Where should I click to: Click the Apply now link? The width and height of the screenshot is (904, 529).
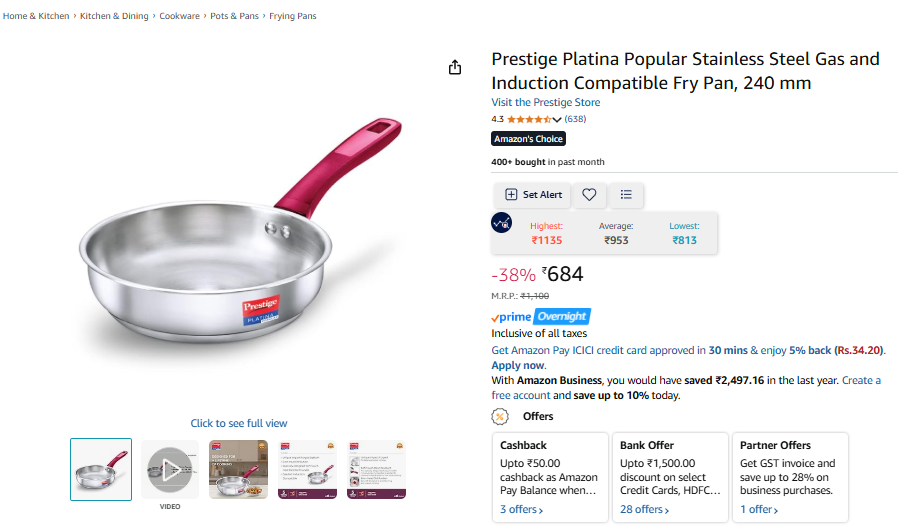tap(517, 365)
